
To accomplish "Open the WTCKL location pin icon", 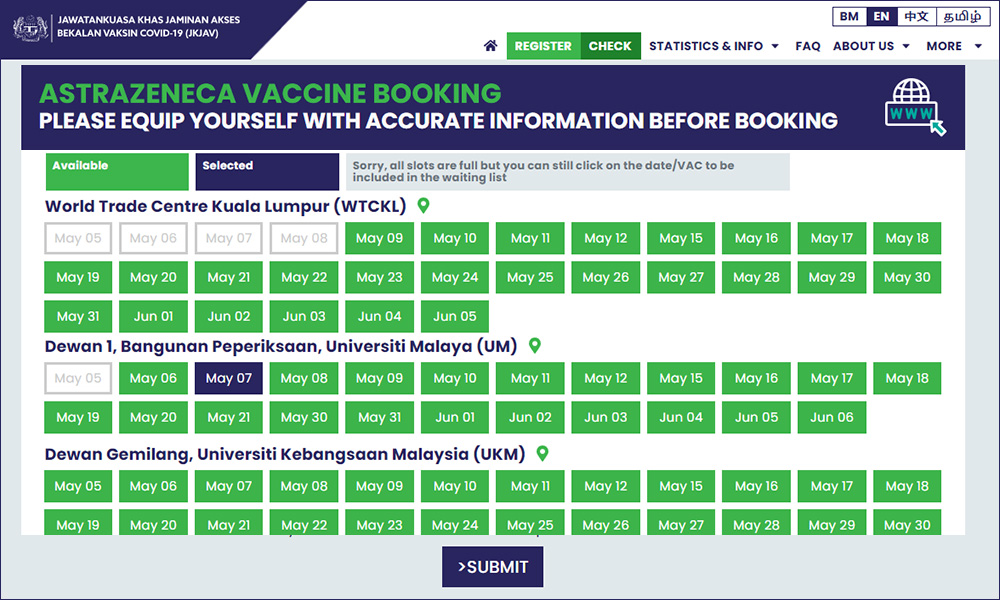I will [x=423, y=205].
